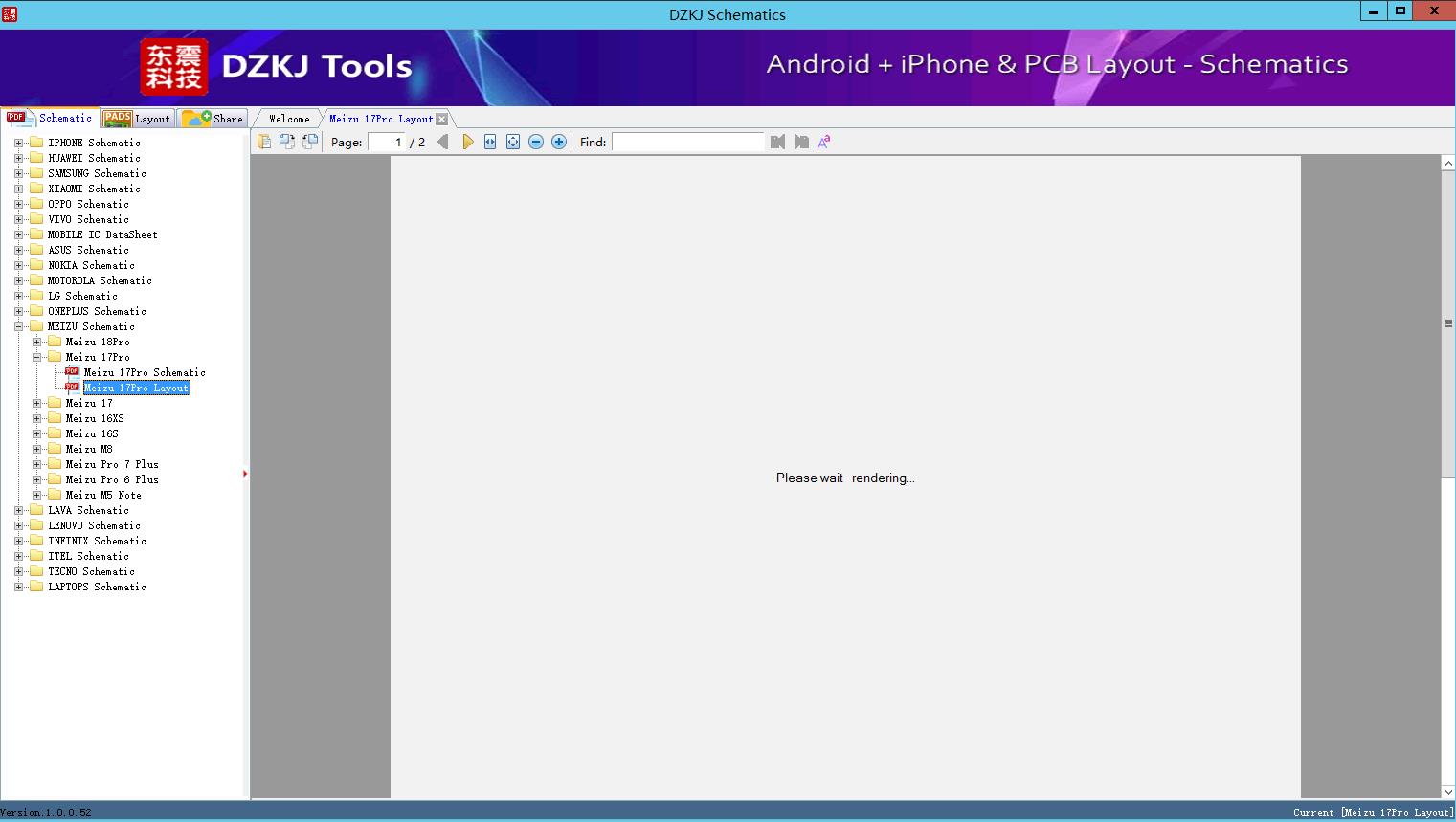Select LENOVO Schematic in the tree

point(94,525)
